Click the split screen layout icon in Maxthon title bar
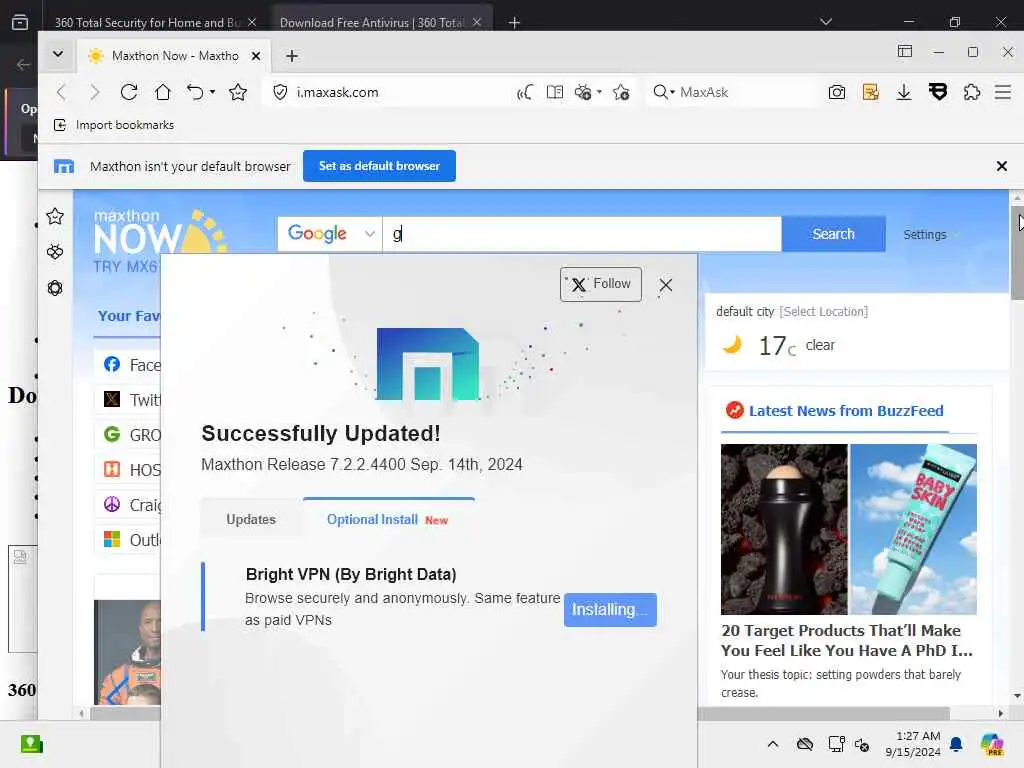This screenshot has width=1024, height=768. click(x=904, y=52)
